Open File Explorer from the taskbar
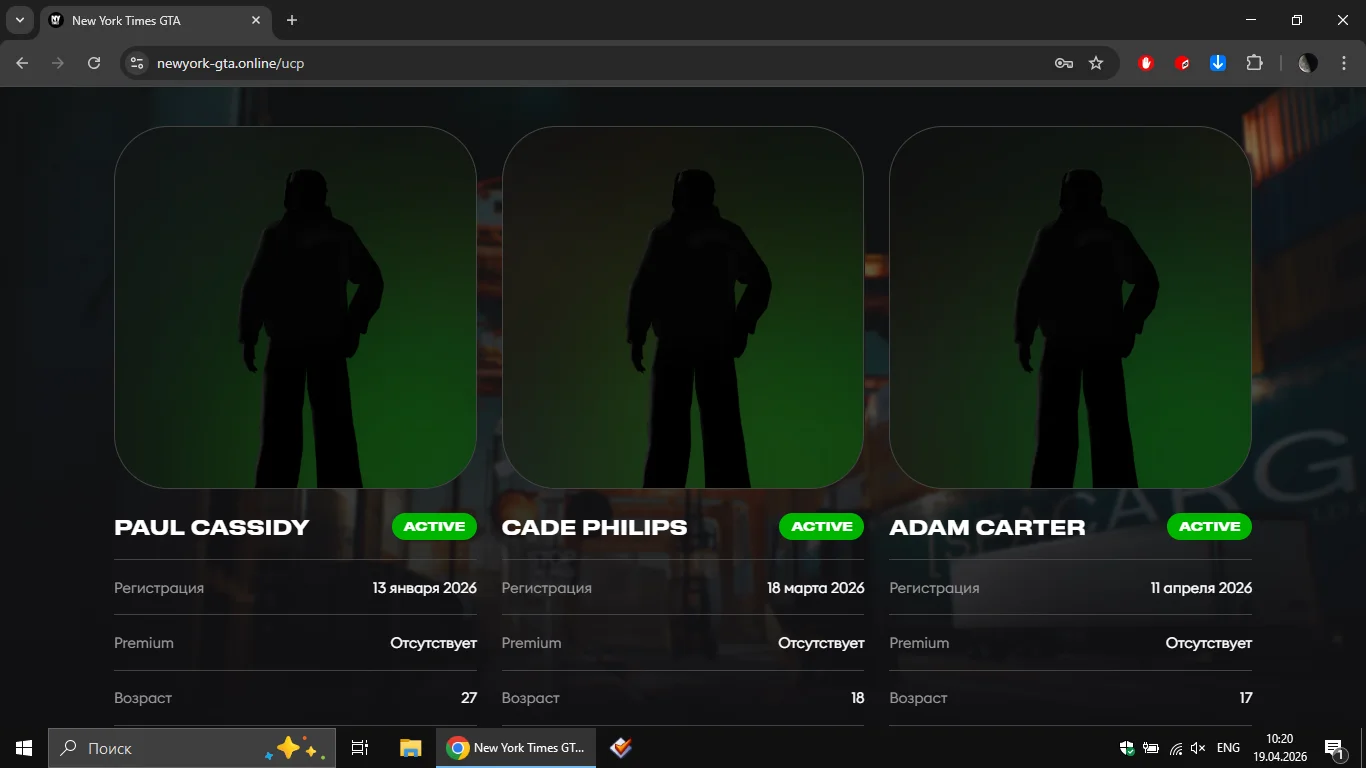Screen dimensions: 1366x768 (410, 748)
